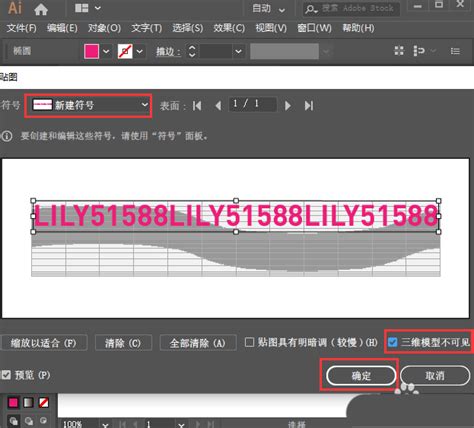
Task: Open the zoom level dropdown arrow
Action: point(105,425)
